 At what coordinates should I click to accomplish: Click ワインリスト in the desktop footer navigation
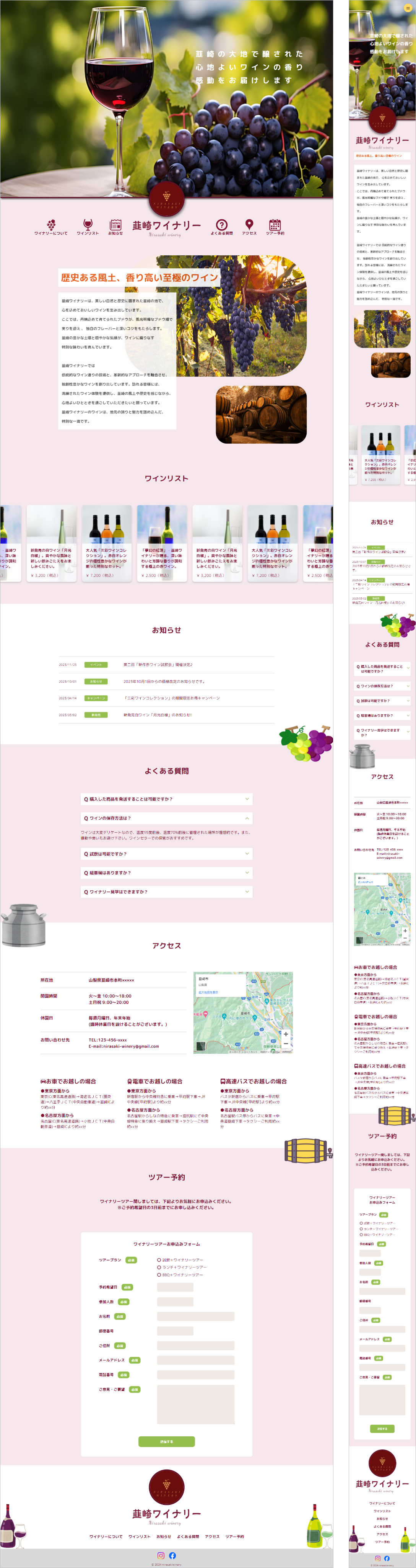point(139,1536)
